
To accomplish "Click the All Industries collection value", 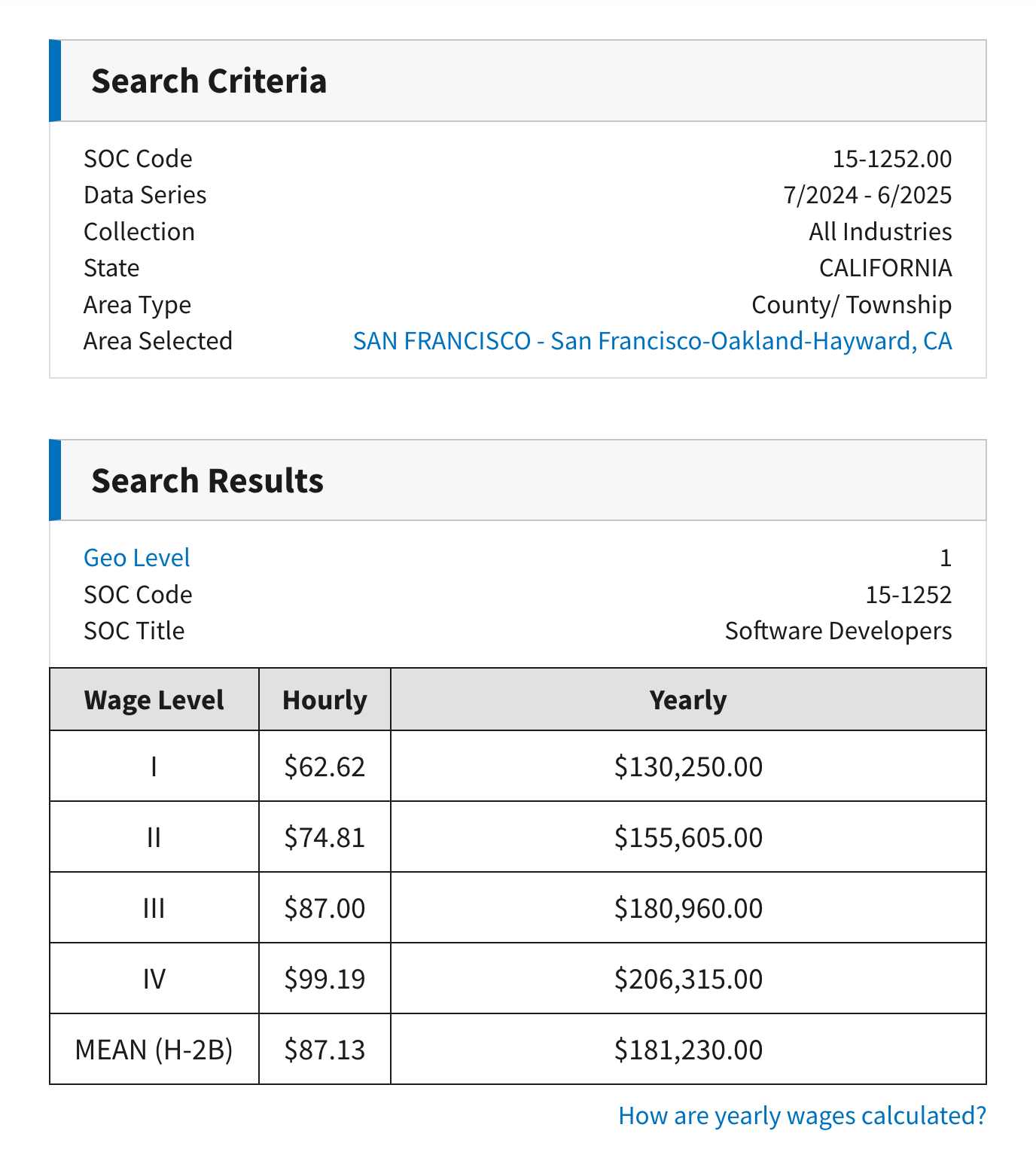I will pyautogui.click(x=880, y=231).
